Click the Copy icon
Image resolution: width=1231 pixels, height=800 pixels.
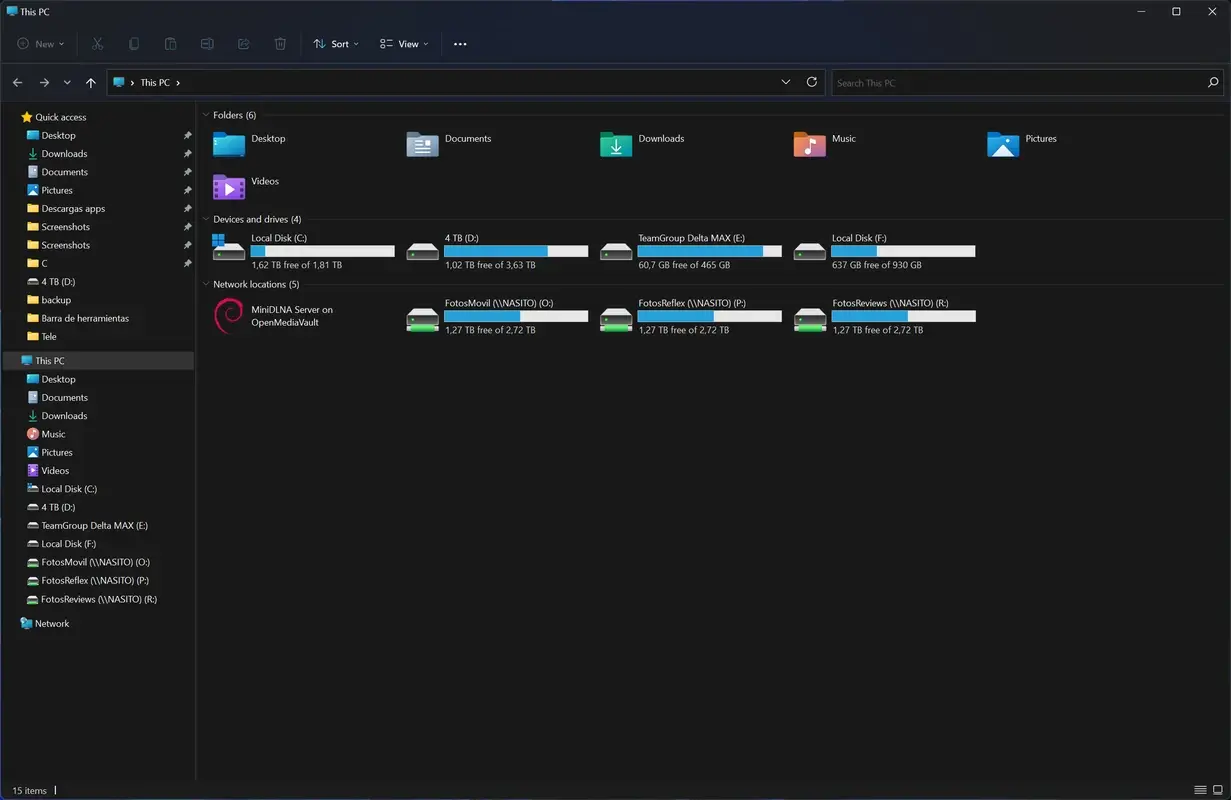click(133, 43)
